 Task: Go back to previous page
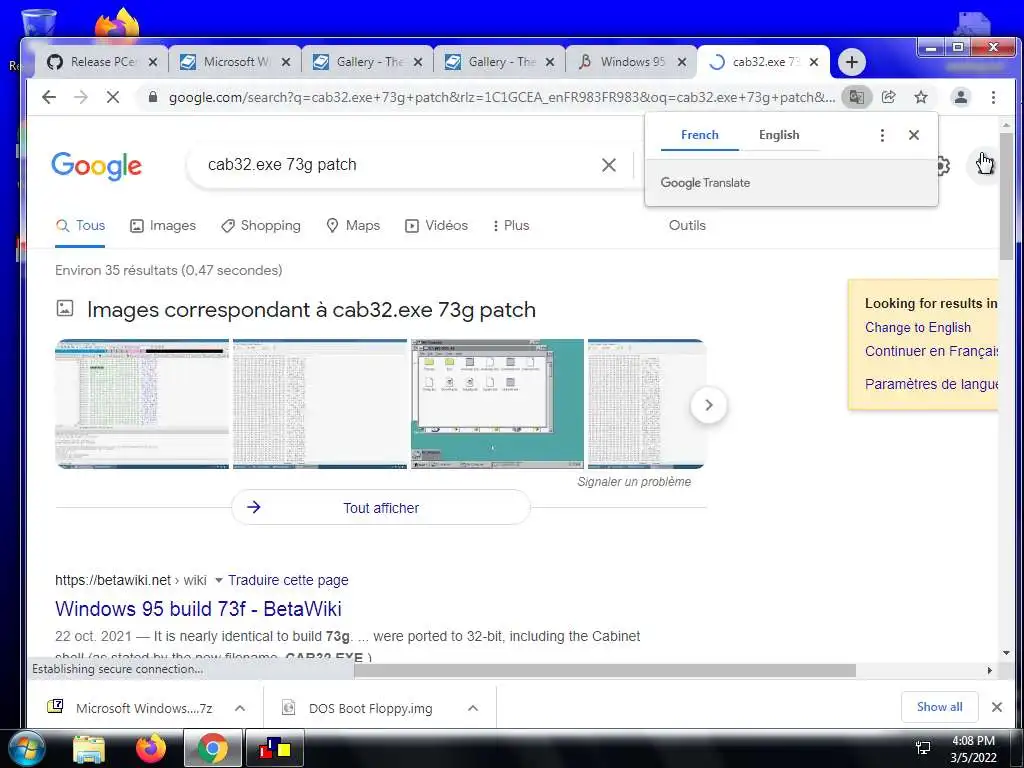[x=49, y=97]
